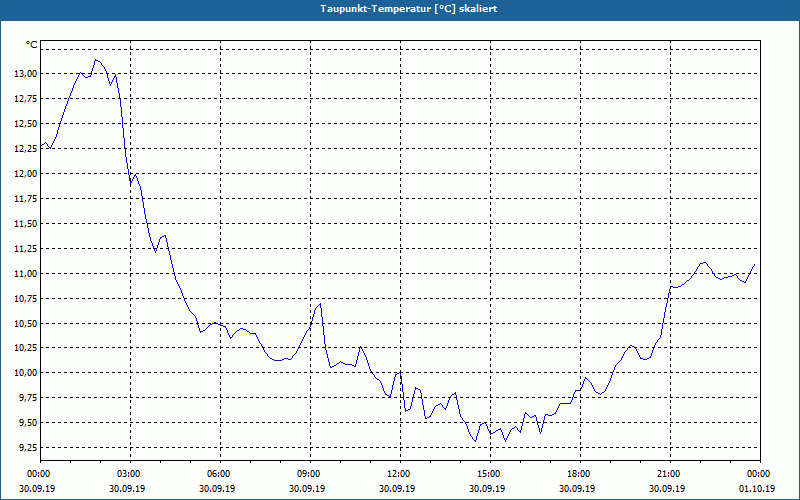Select the 10,75 y-axis label
This screenshot has width=800, height=500.
tap(26, 298)
